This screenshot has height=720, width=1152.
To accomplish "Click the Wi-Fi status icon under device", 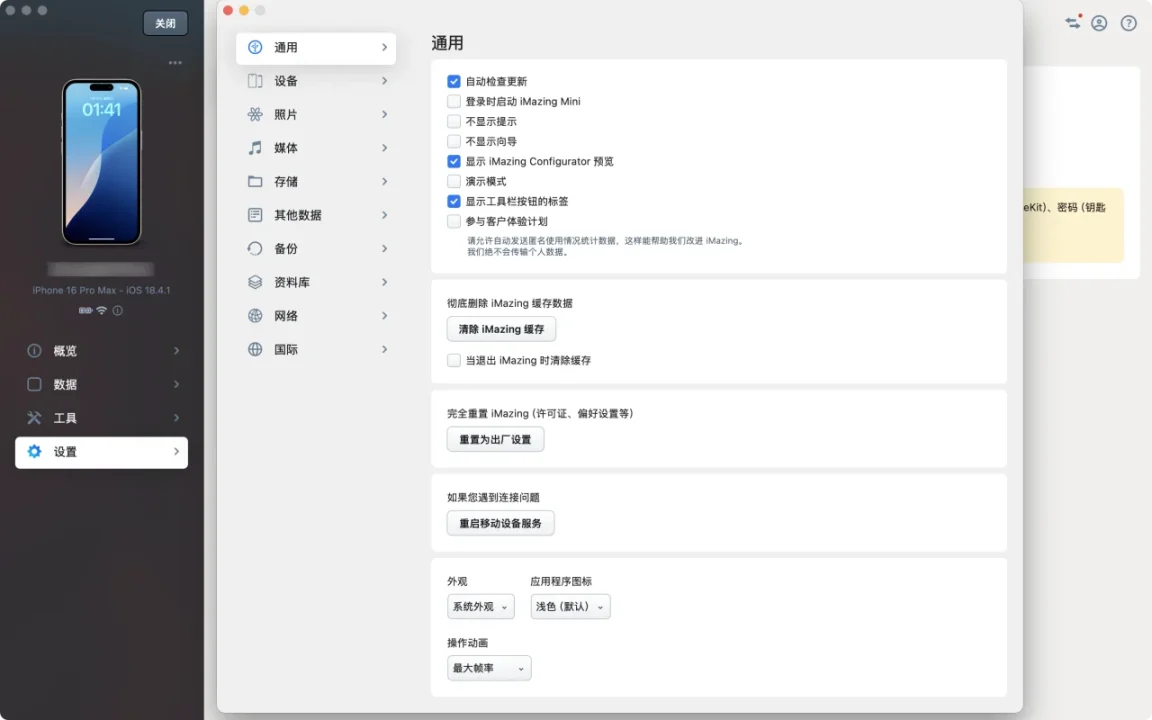I will click(101, 310).
